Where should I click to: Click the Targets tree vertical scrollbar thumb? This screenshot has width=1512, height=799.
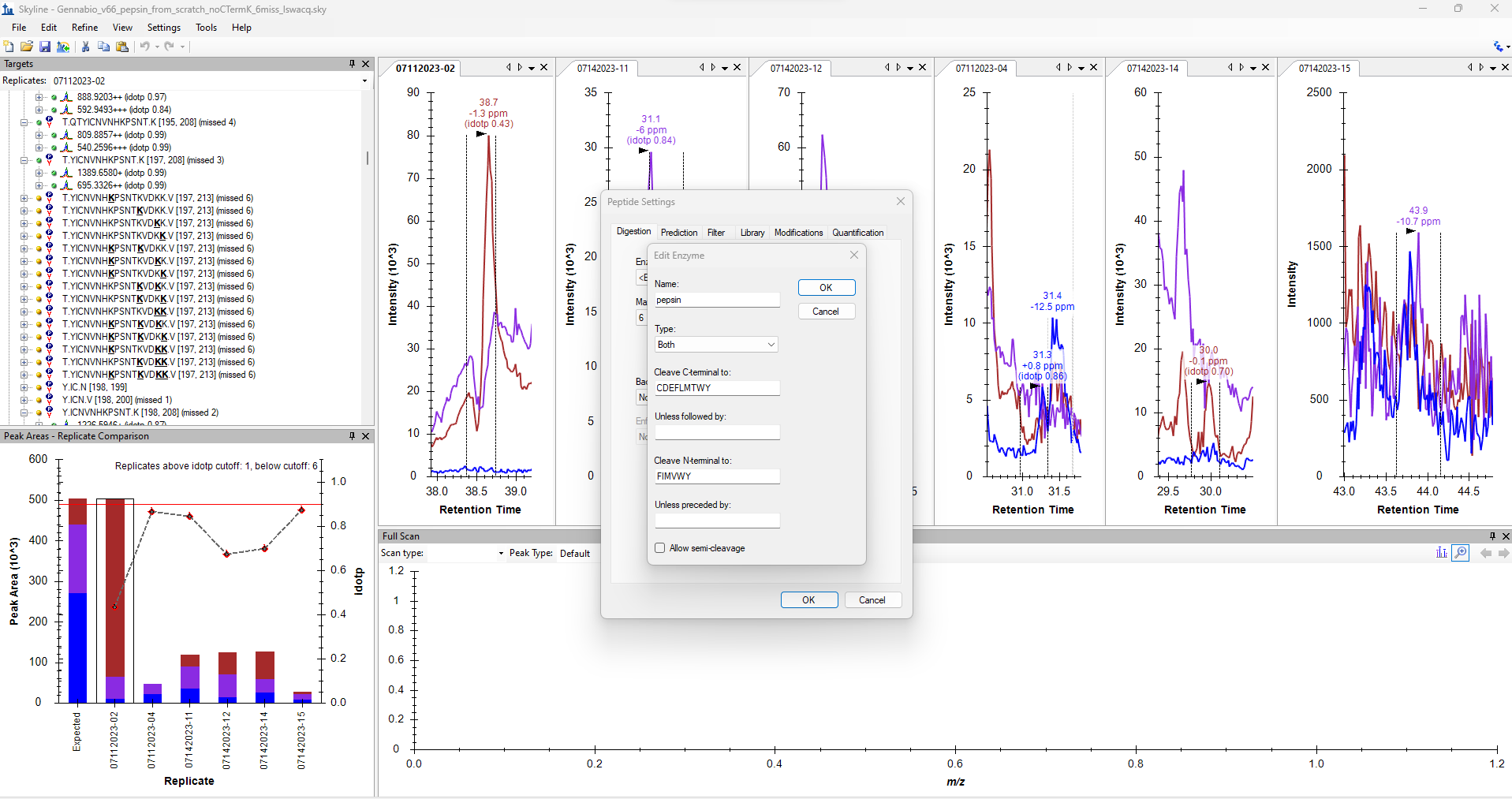point(367,158)
